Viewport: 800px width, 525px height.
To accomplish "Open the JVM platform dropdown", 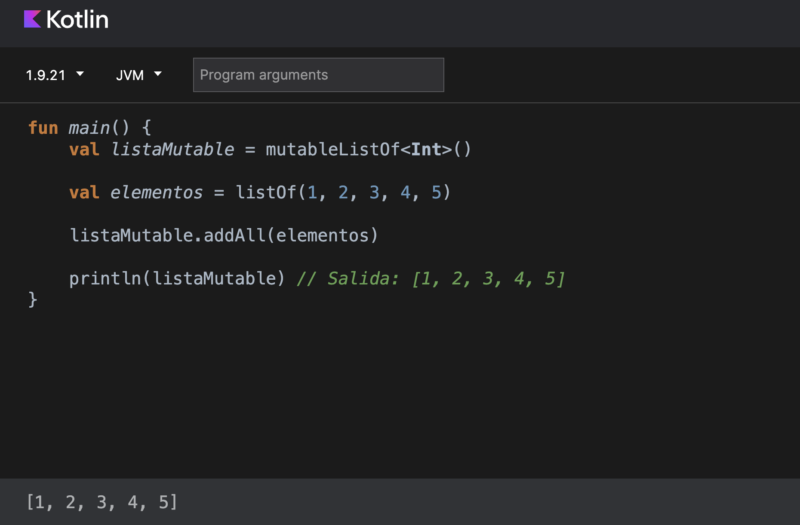I will [138, 75].
